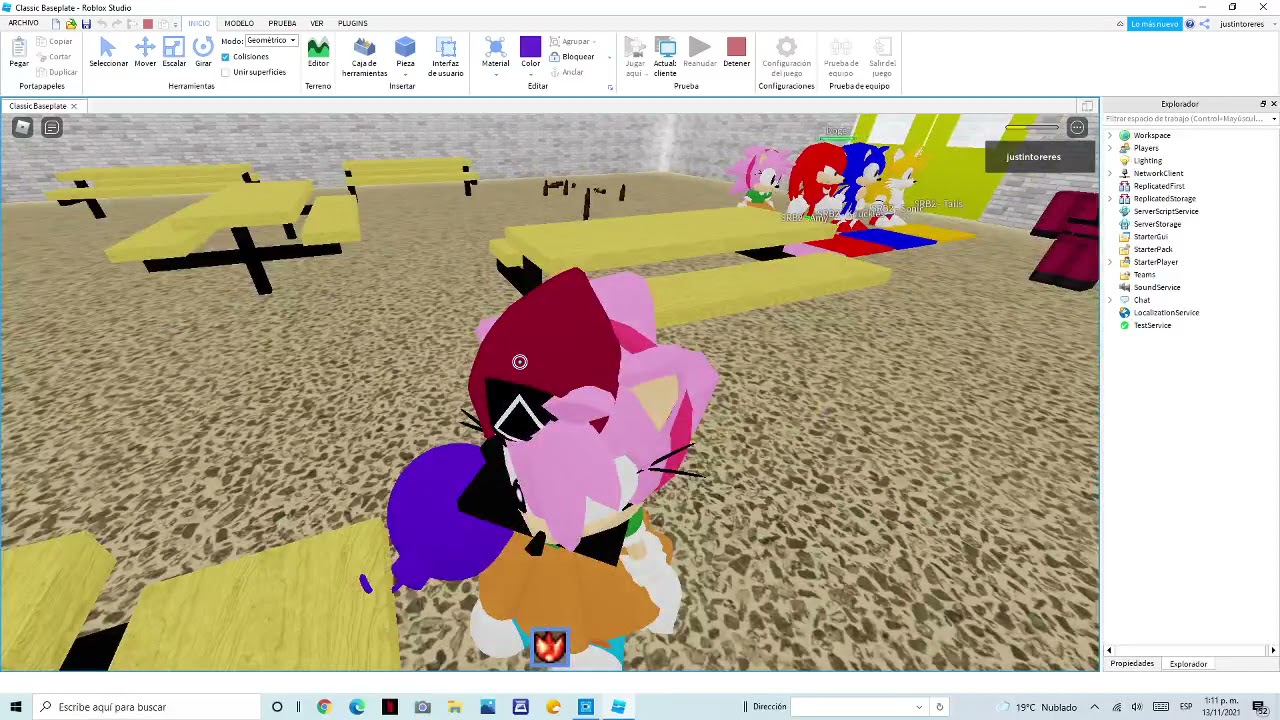Expand the StarterPlayer tree node

[1110, 262]
